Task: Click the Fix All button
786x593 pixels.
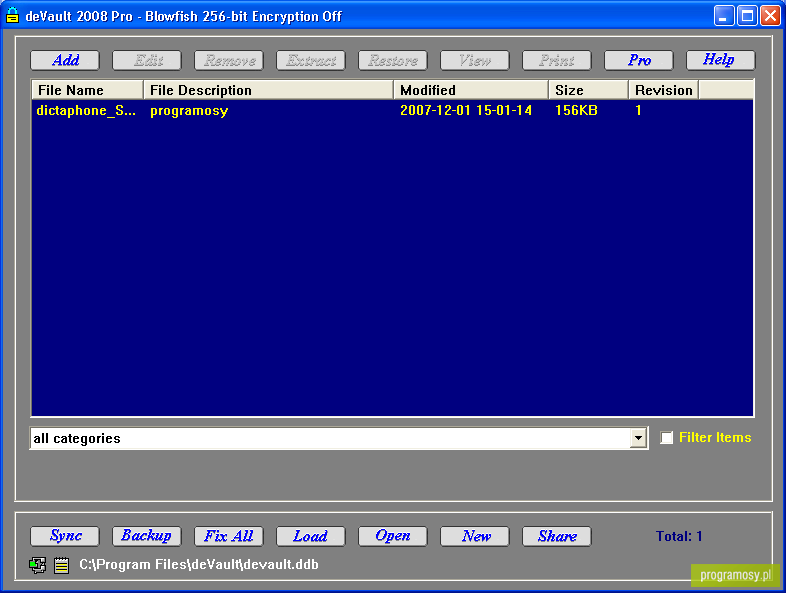Action: [229, 536]
